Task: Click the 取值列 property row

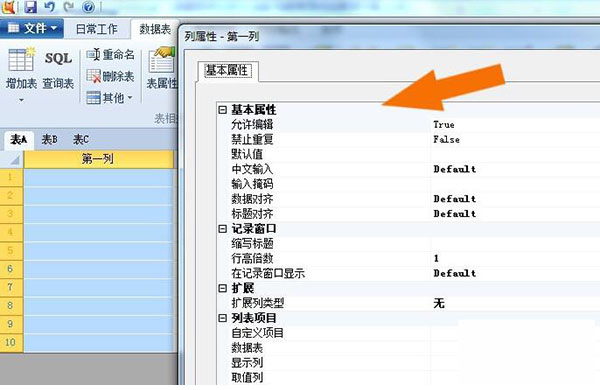Action: pyautogui.click(x=408, y=378)
